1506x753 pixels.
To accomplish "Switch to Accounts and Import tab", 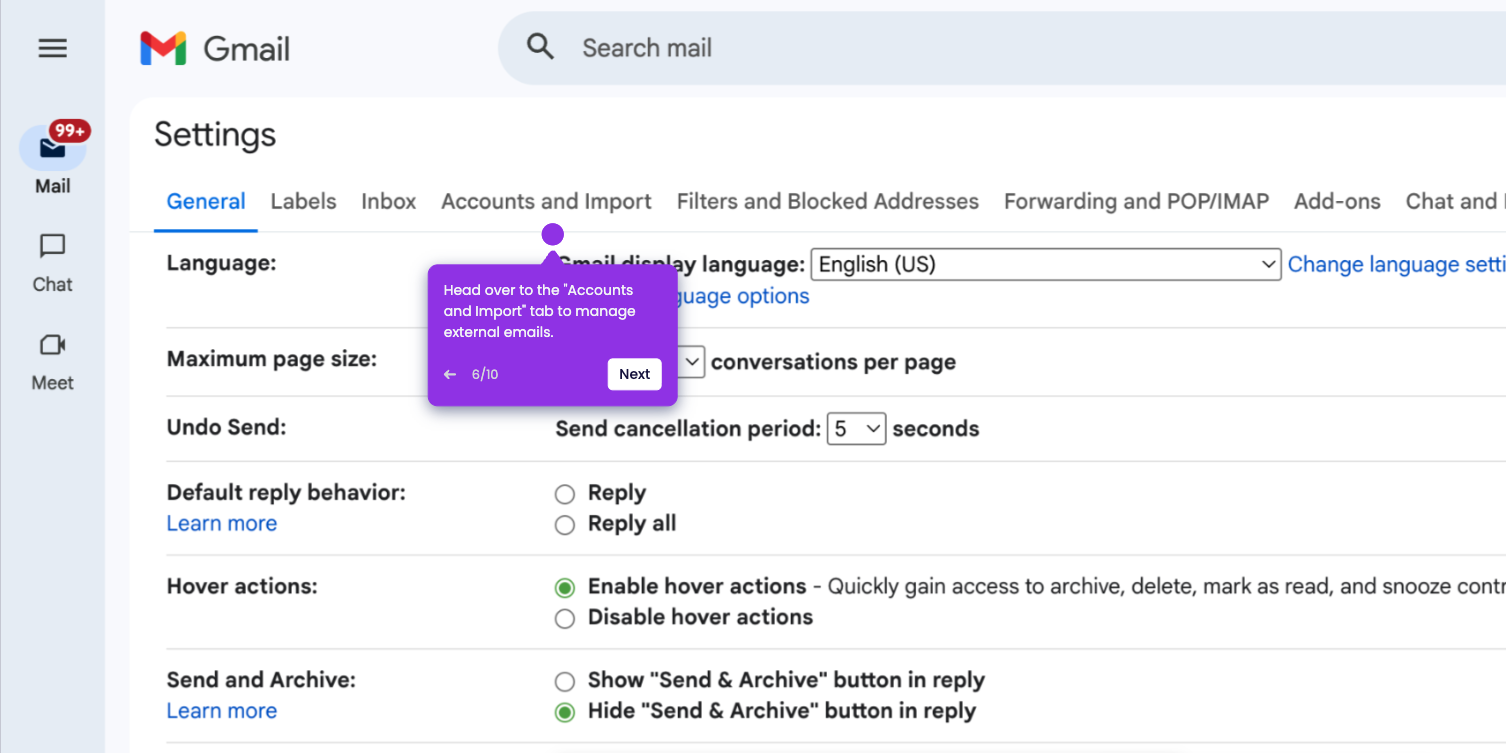I will 546,201.
